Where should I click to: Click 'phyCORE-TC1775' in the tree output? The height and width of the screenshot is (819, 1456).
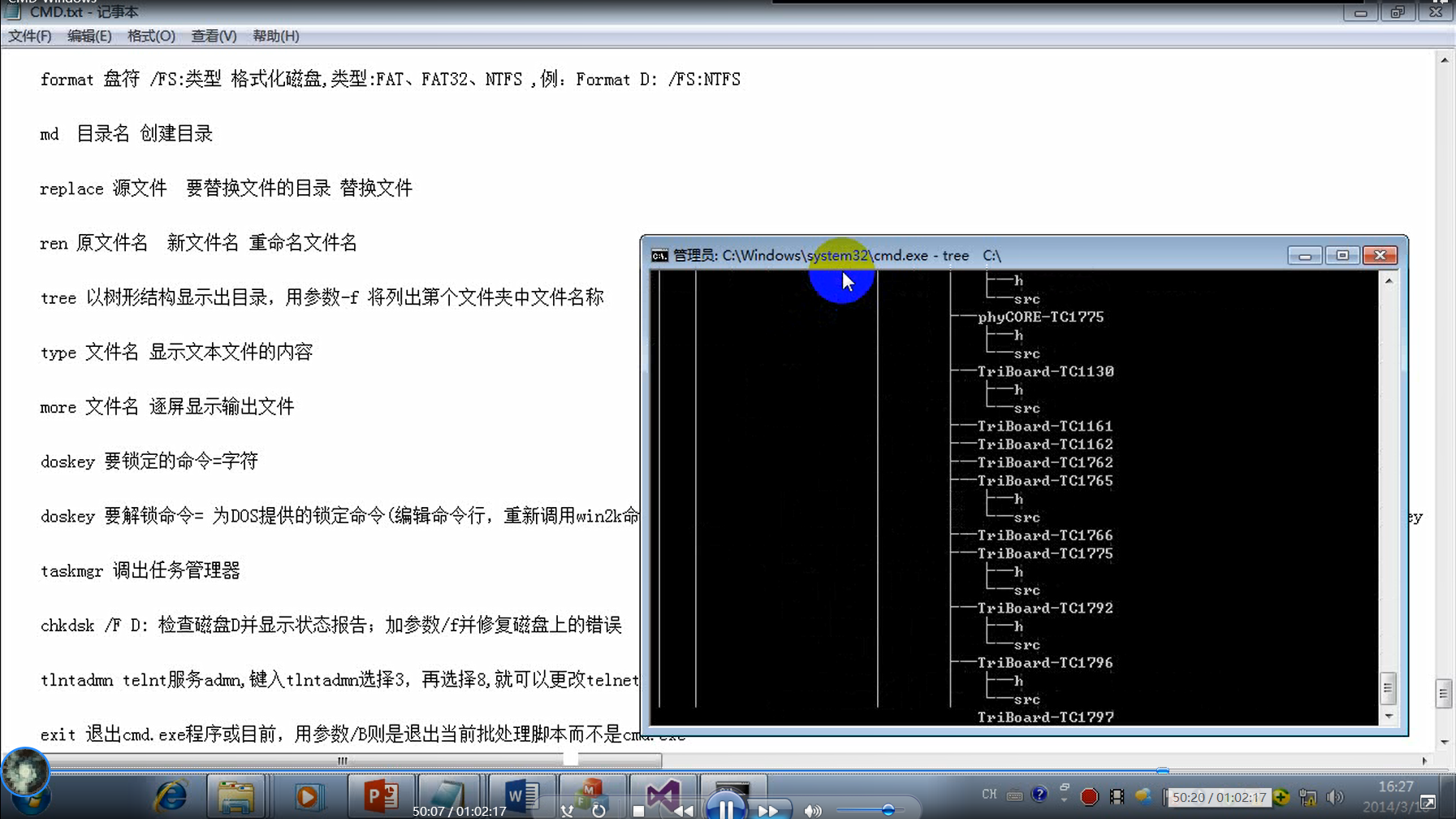1040,317
